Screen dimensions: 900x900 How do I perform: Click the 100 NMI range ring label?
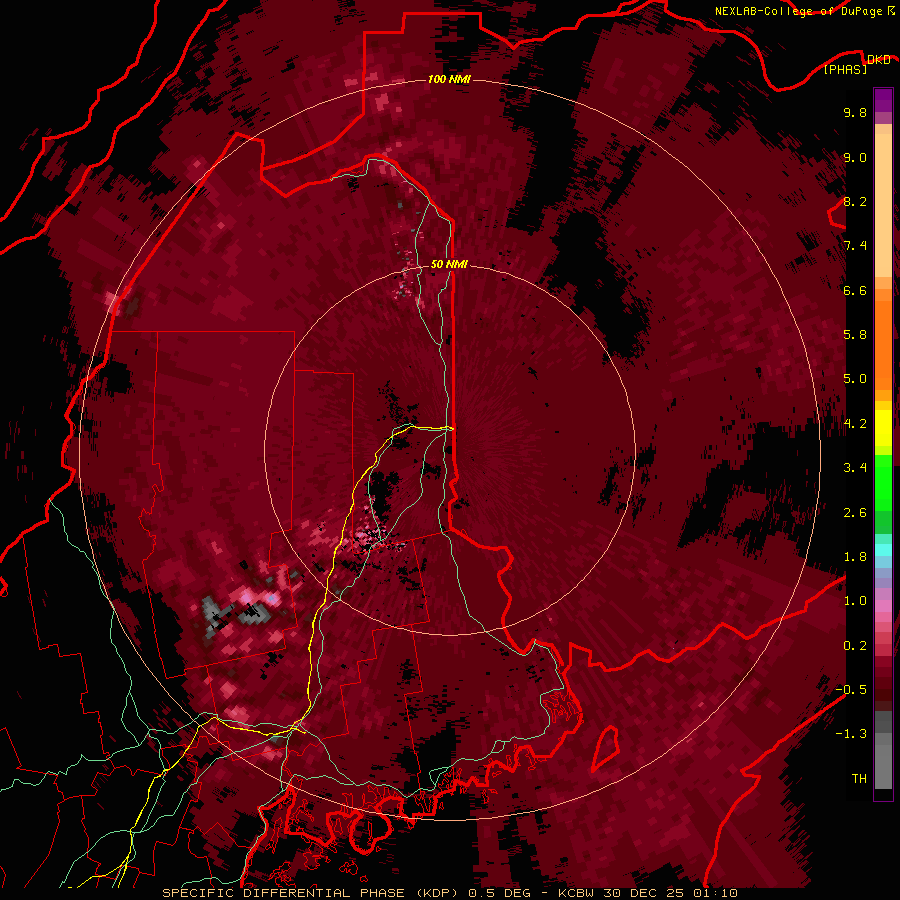[x=449, y=79]
